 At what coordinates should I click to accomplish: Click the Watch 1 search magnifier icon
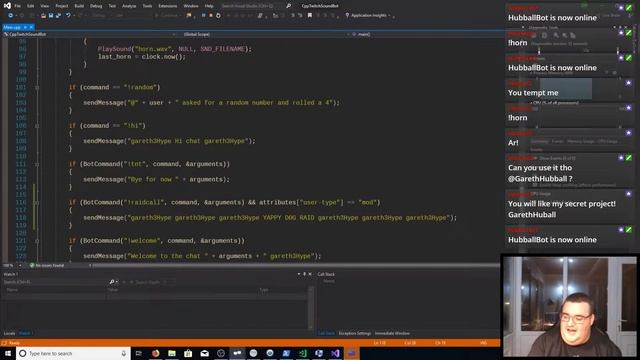click(112, 282)
